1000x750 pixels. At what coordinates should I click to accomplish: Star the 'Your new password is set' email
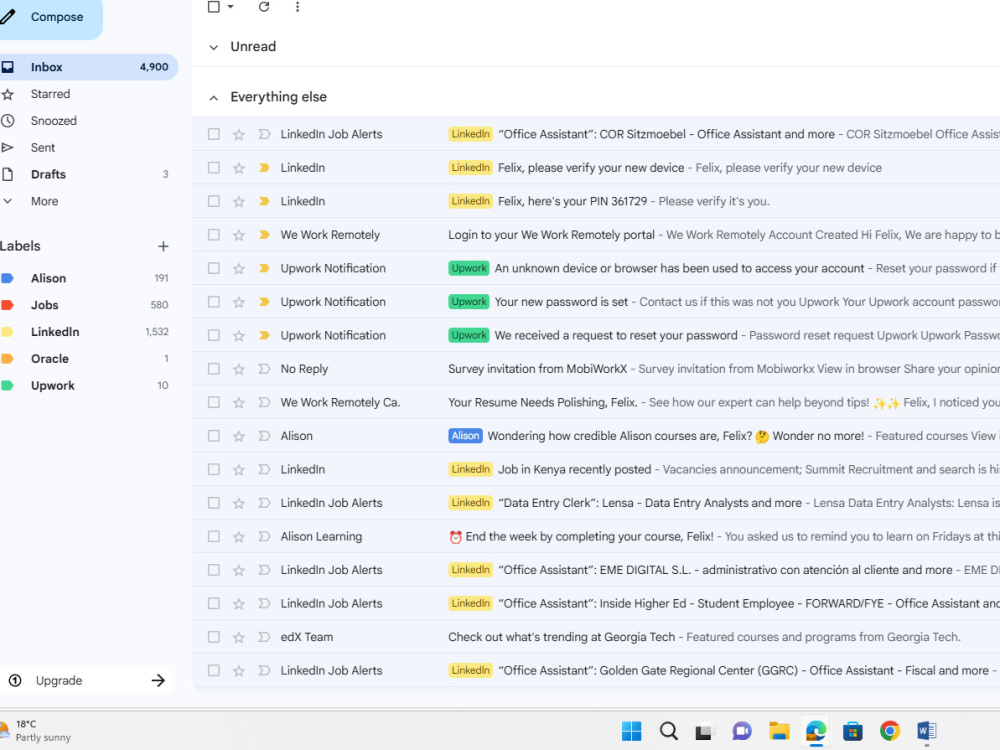(x=239, y=302)
